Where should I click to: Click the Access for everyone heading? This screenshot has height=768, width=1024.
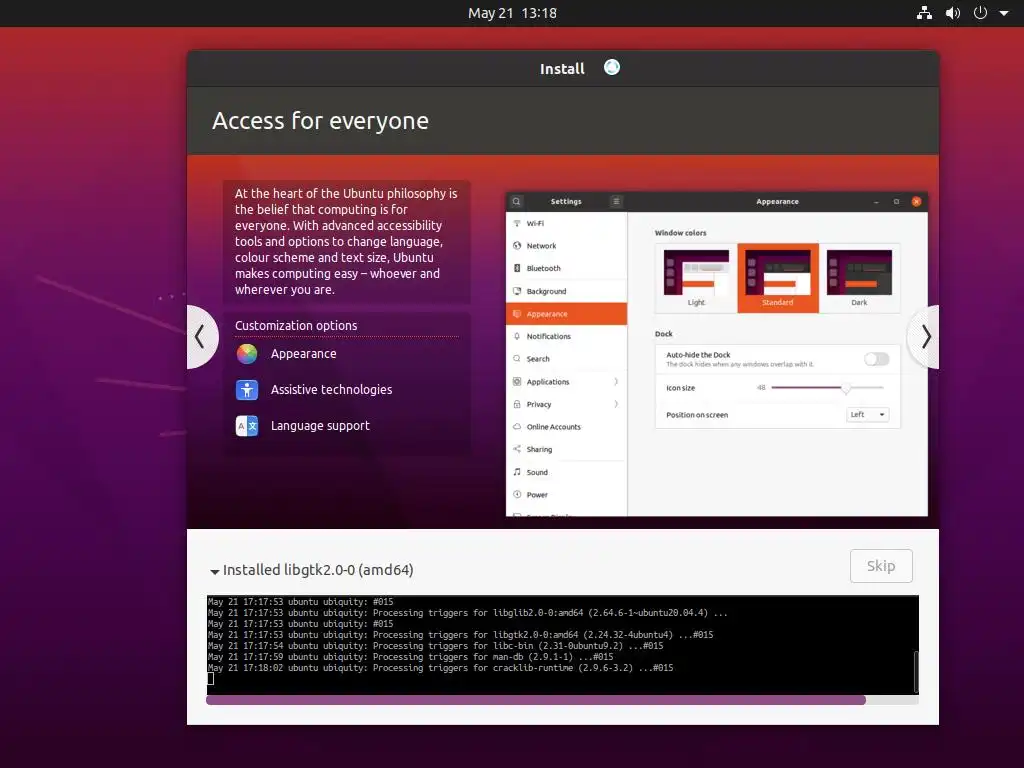[x=320, y=121]
